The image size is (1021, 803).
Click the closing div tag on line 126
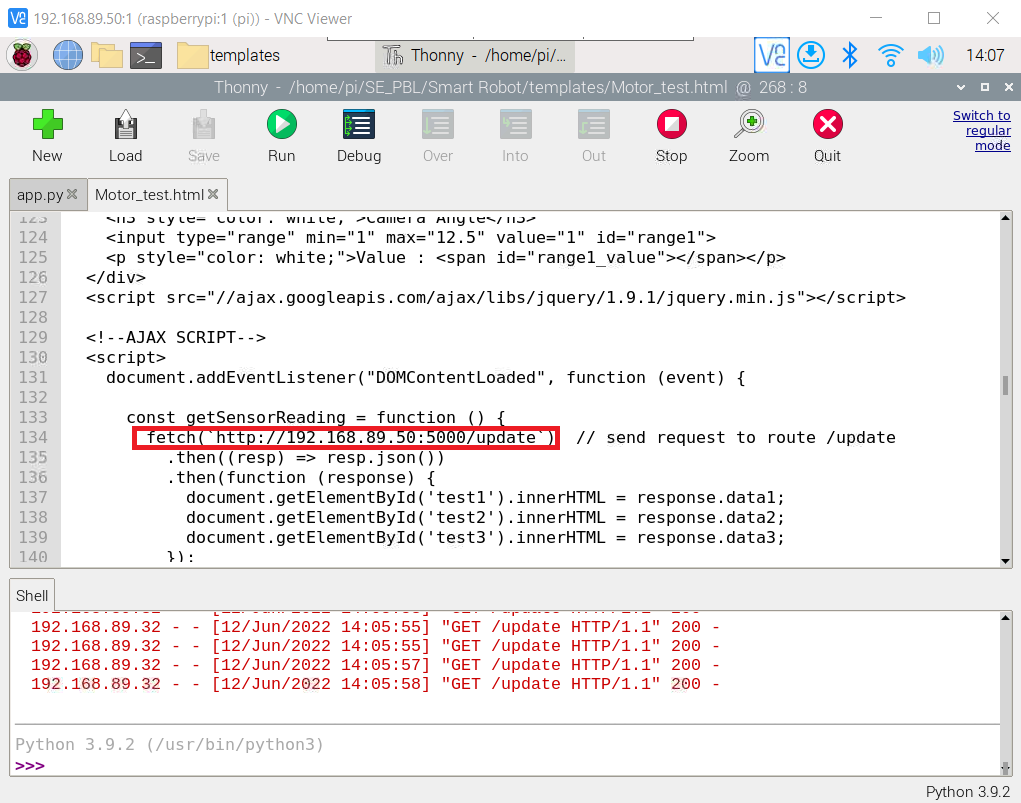(116, 277)
